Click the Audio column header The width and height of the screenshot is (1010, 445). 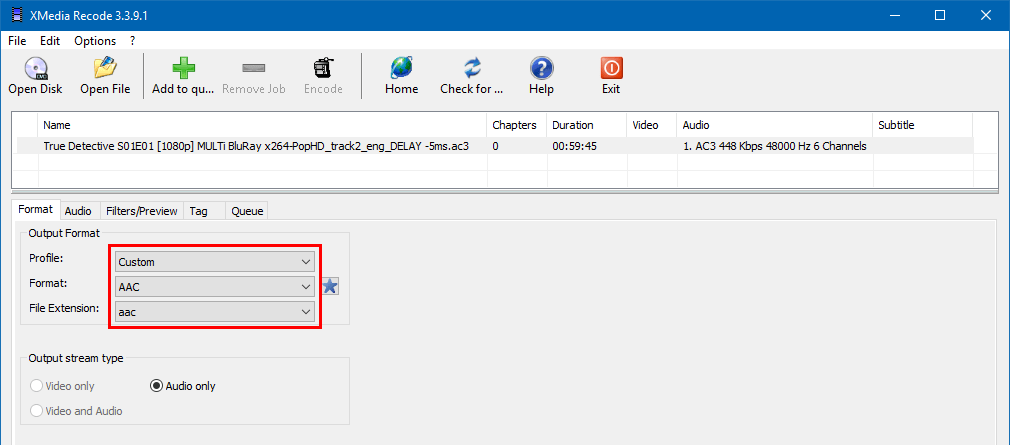(774, 125)
